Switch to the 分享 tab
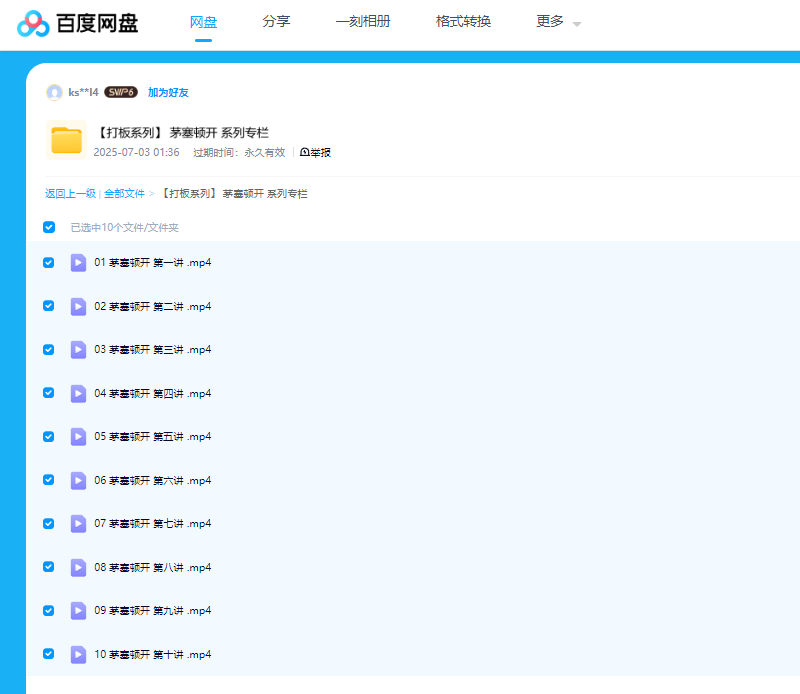Image resolution: width=800 pixels, height=694 pixels. pyautogui.click(x=276, y=21)
